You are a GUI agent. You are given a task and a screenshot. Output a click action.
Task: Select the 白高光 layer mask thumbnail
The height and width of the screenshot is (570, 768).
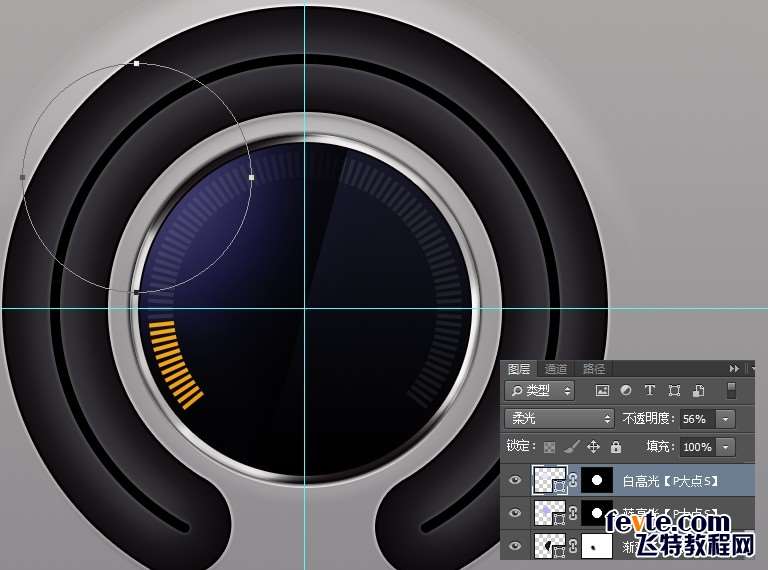tap(597, 480)
